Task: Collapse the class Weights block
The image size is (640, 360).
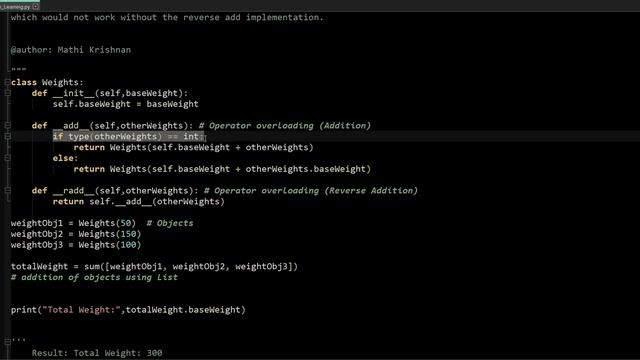Action: click(8, 82)
